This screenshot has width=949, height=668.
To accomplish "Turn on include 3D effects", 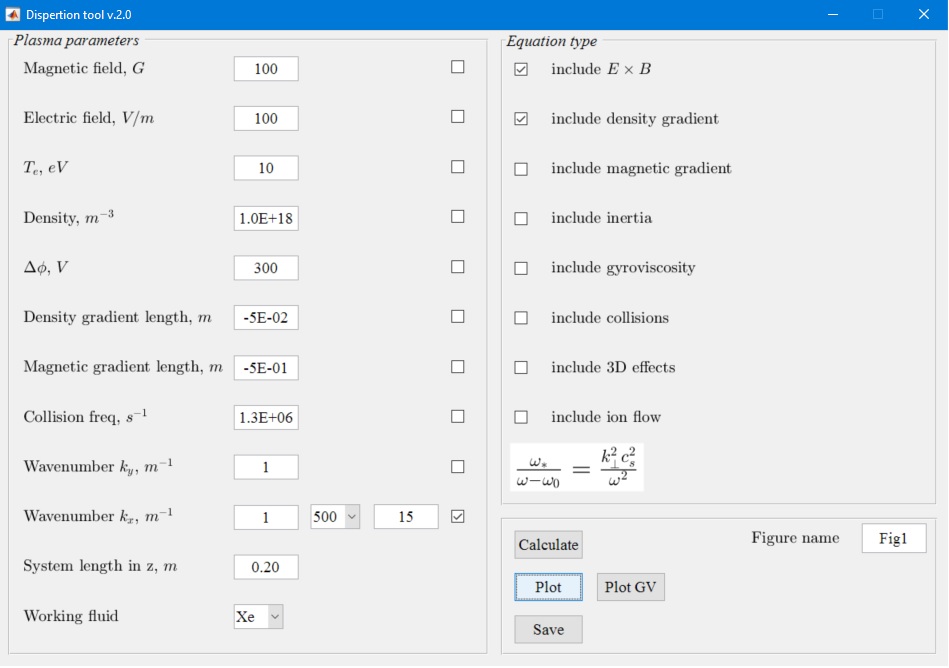I will click(520, 367).
